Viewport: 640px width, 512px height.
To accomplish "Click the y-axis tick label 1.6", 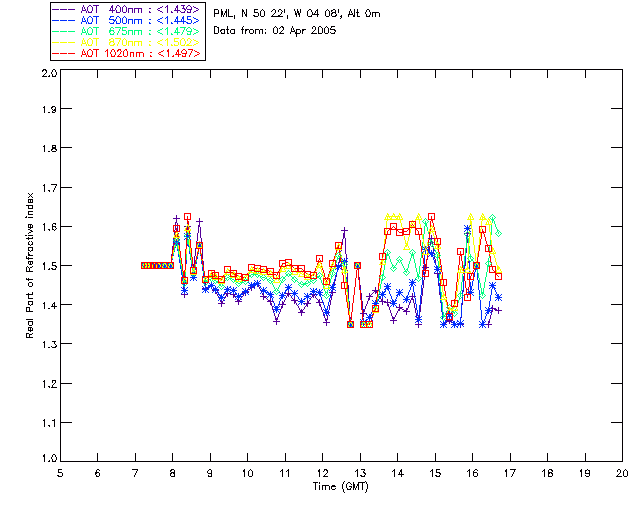I will (x=49, y=227).
